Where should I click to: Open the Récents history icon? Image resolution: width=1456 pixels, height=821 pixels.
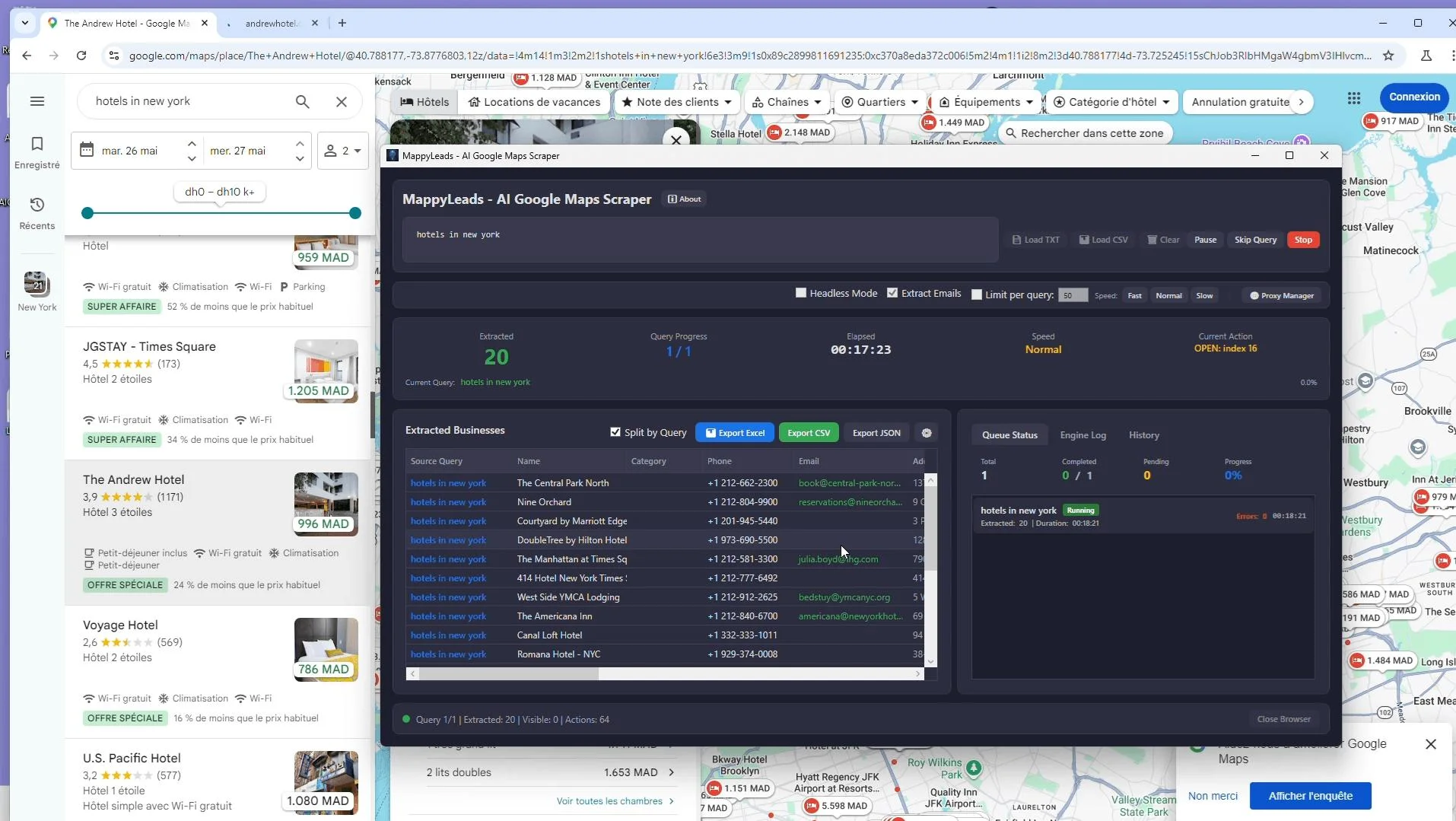tap(37, 213)
